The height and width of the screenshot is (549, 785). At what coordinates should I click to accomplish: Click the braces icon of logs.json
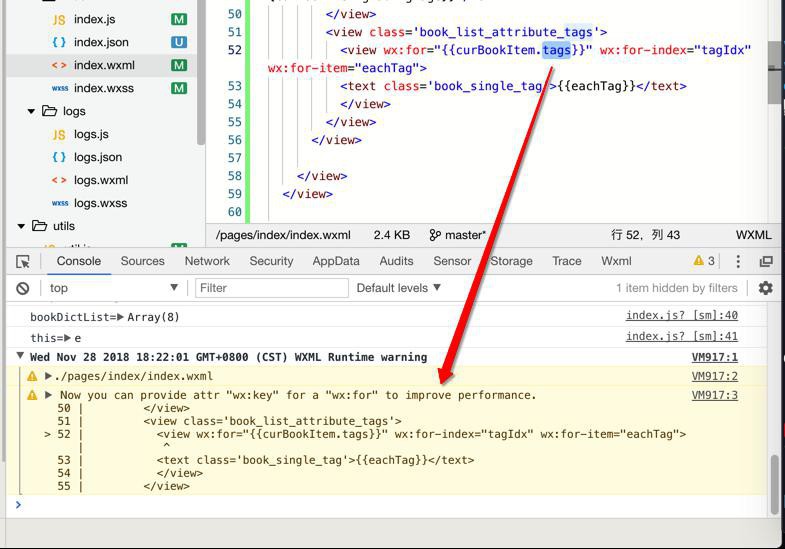tap(59, 157)
